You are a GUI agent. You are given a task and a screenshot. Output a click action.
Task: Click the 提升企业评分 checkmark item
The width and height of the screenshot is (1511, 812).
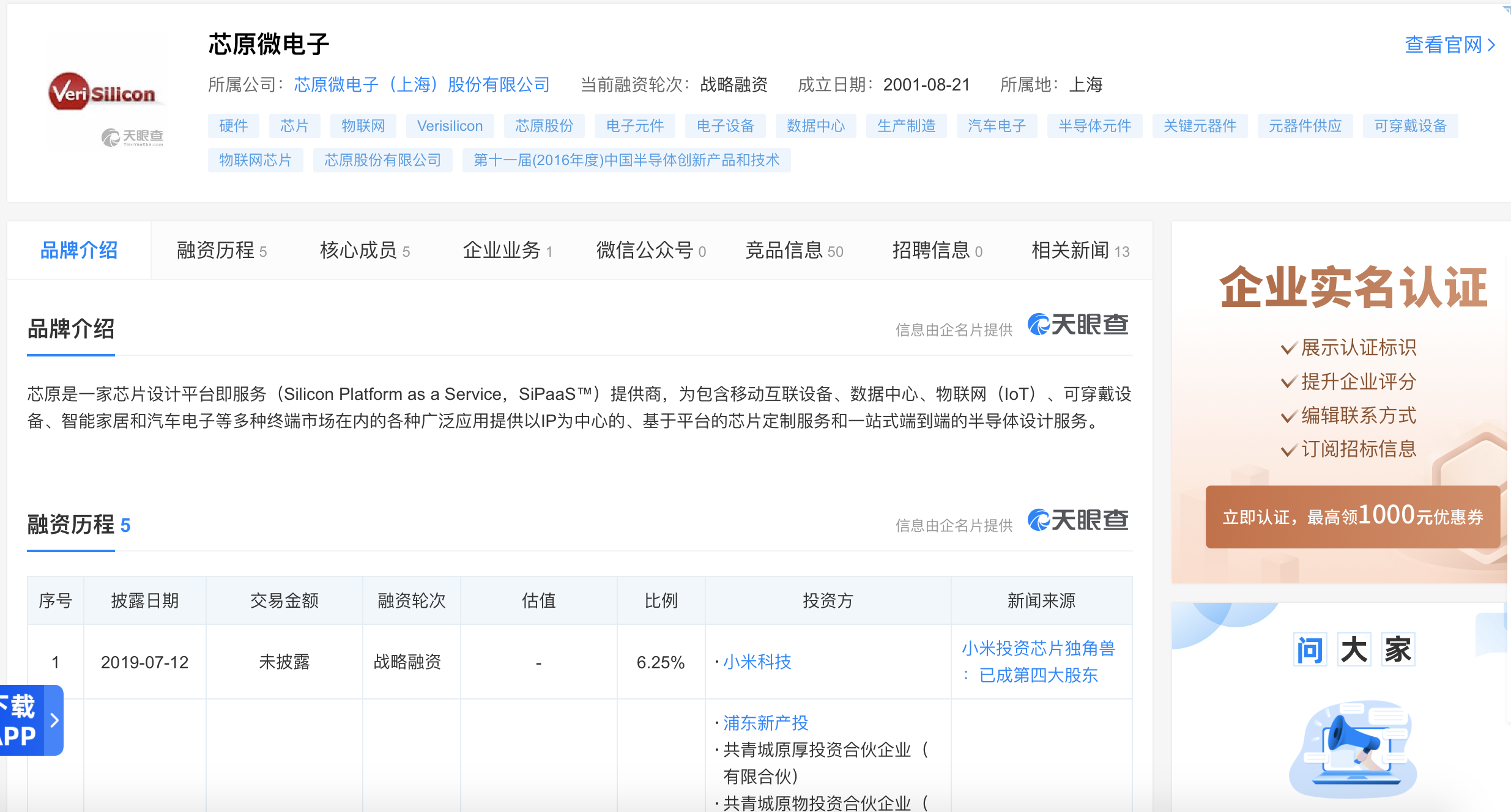coord(1350,382)
